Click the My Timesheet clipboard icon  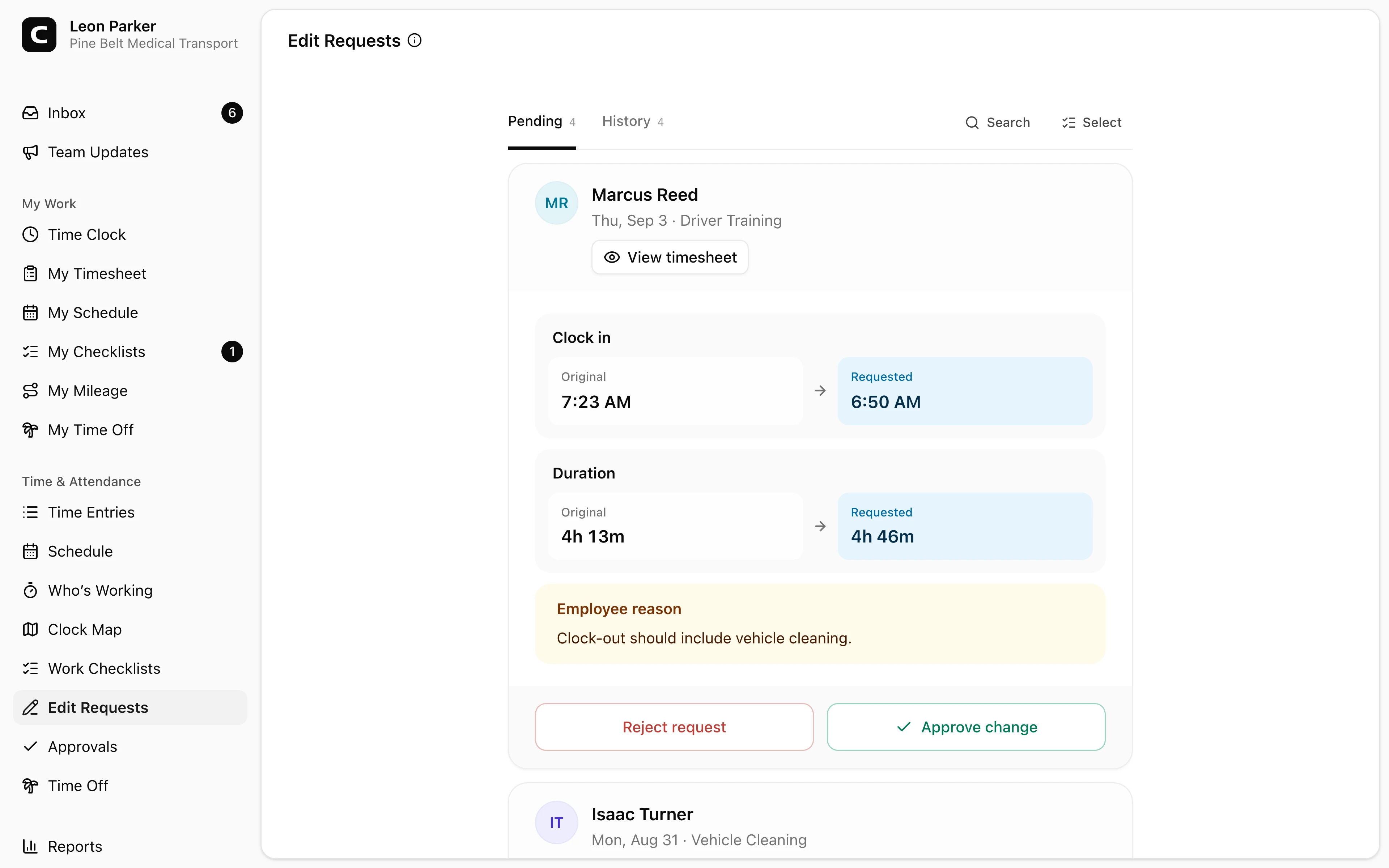30,274
